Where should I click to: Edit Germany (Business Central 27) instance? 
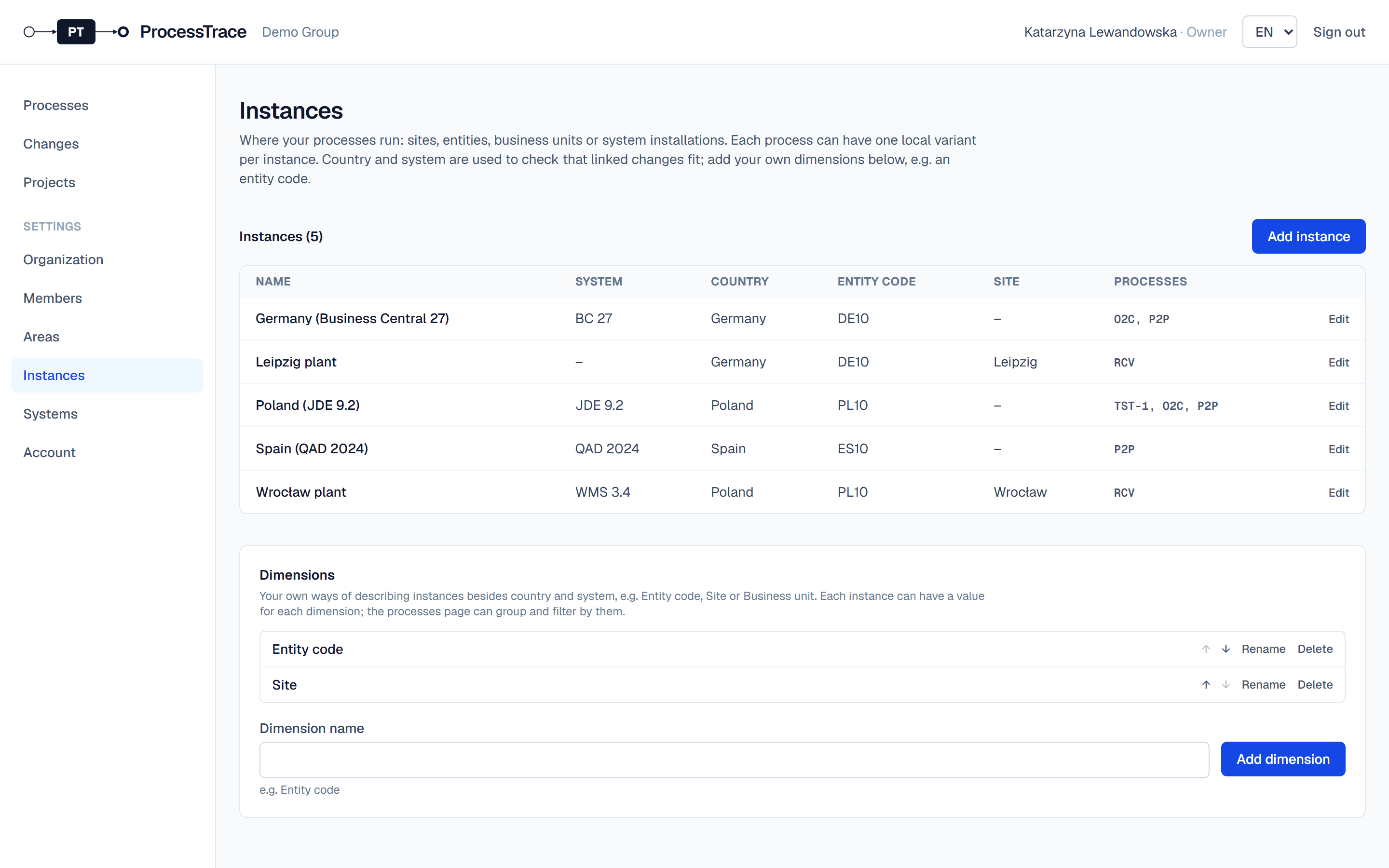coord(1338,319)
